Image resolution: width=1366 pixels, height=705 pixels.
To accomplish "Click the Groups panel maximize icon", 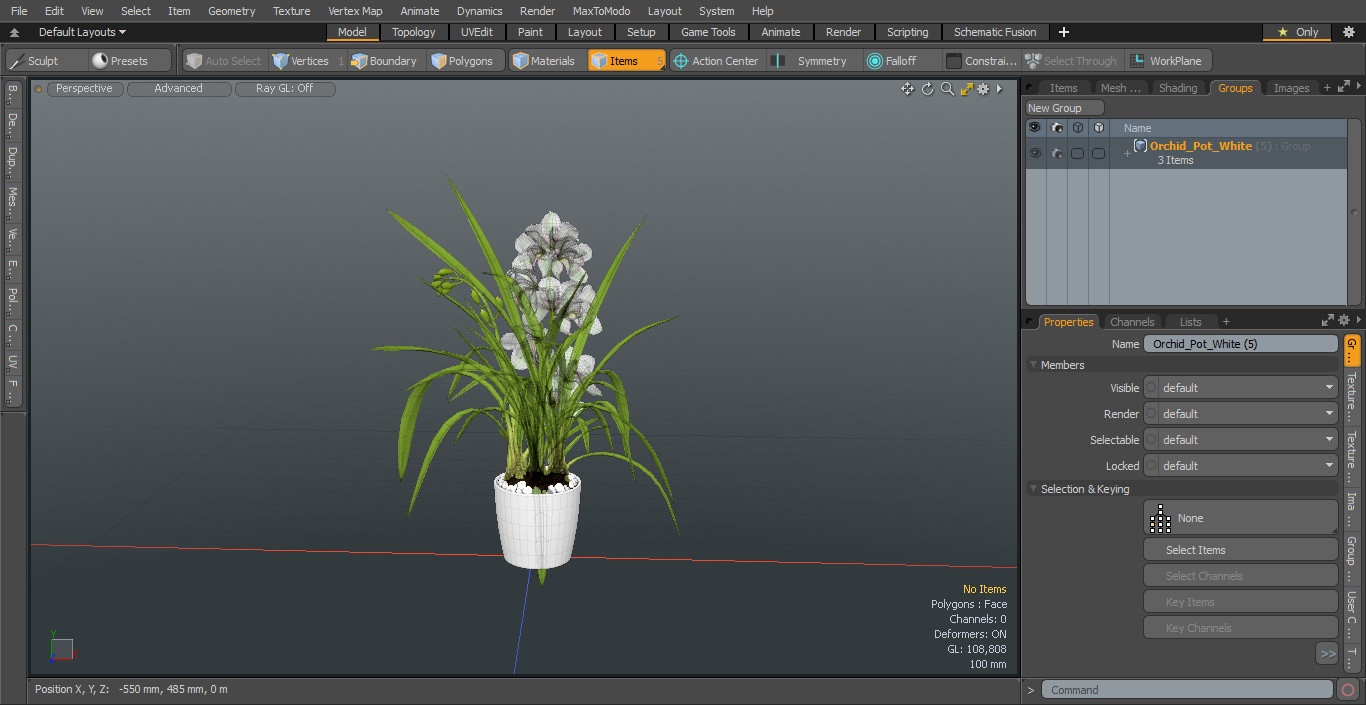I will tap(1342, 88).
